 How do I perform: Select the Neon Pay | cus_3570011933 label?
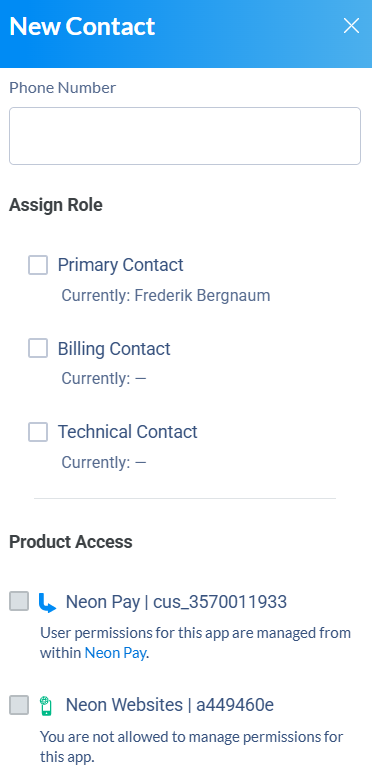pos(177,602)
